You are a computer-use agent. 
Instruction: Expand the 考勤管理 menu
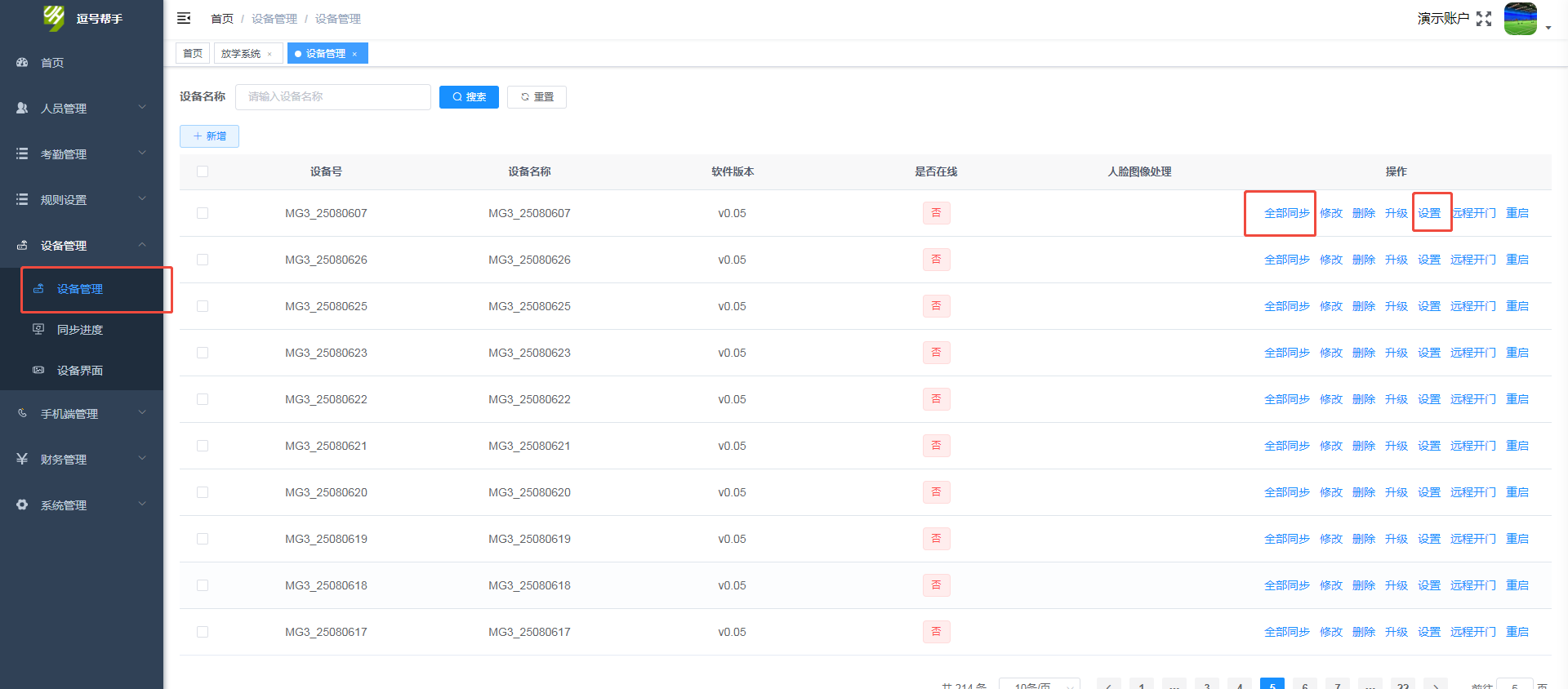pos(82,153)
